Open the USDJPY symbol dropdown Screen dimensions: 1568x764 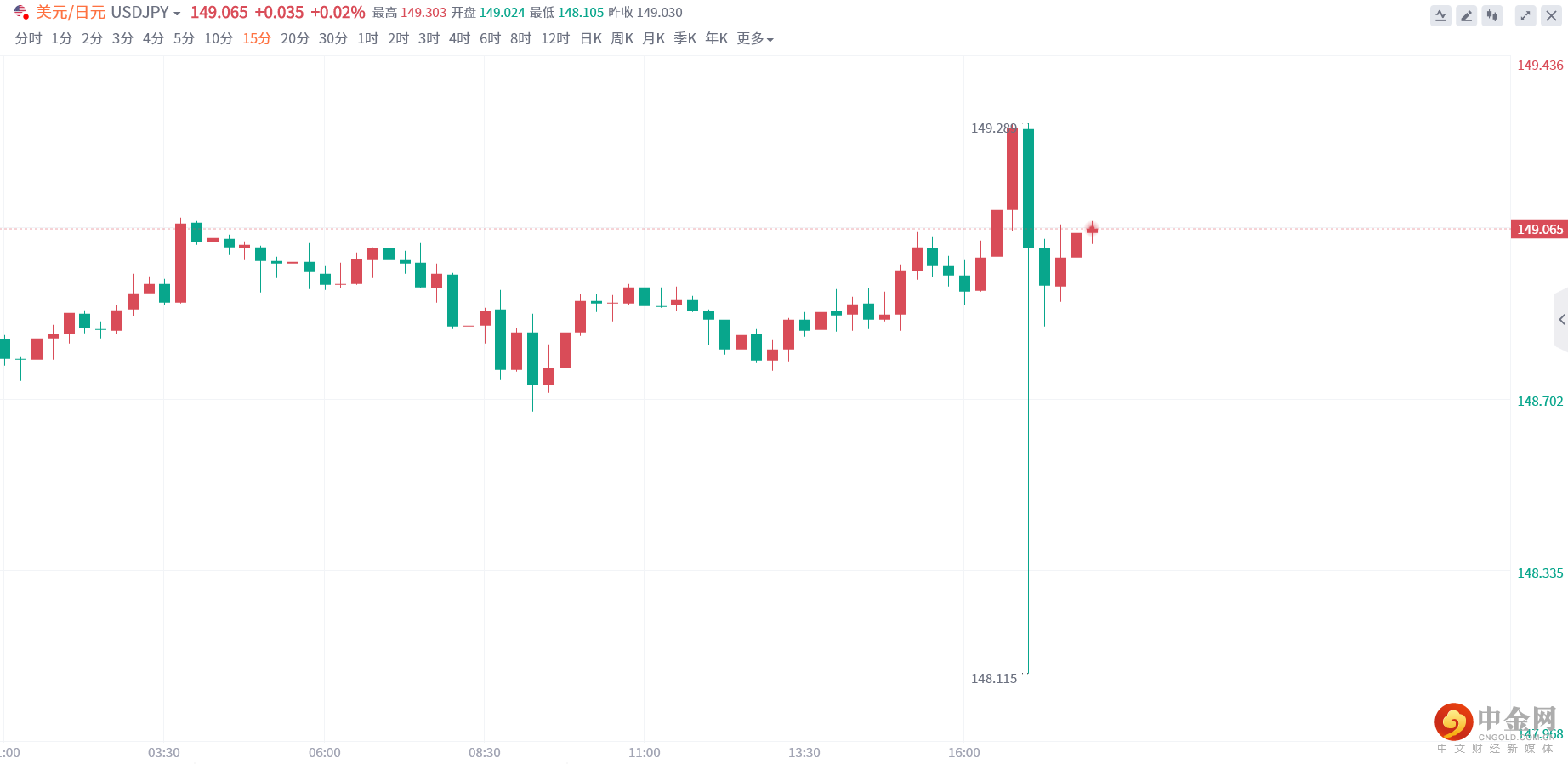[x=145, y=13]
